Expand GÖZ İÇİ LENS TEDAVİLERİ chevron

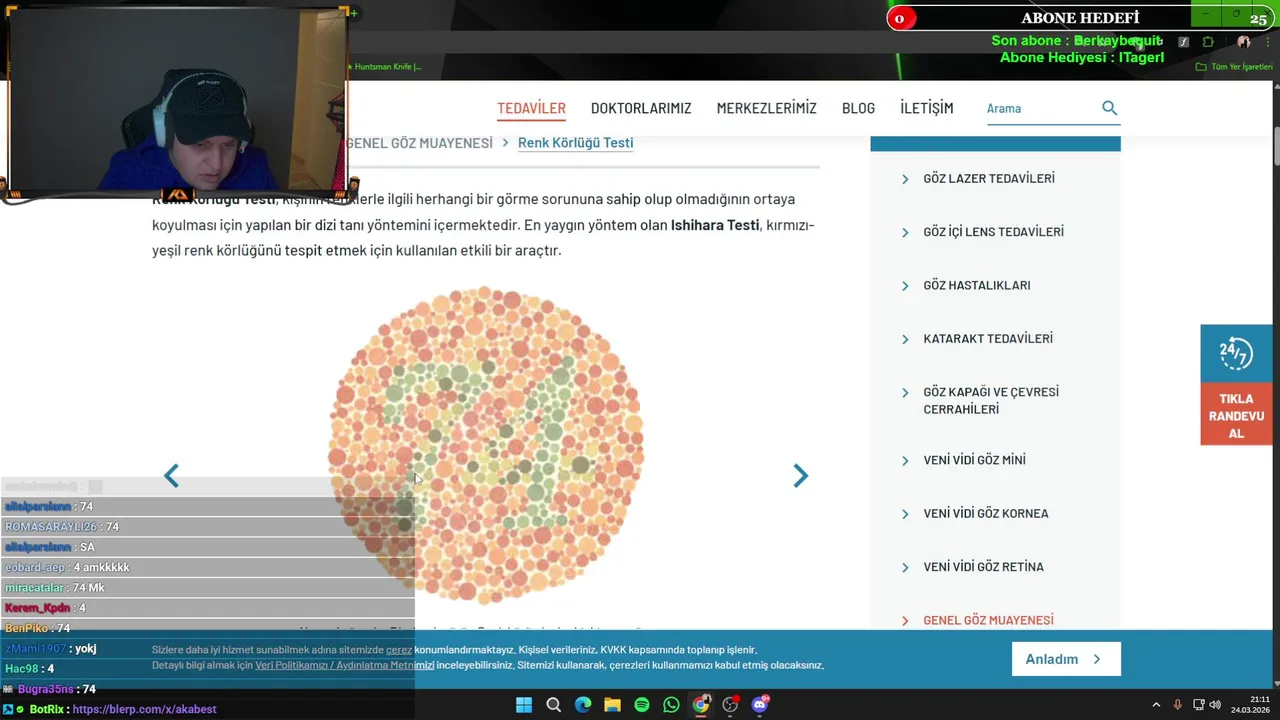coord(905,232)
